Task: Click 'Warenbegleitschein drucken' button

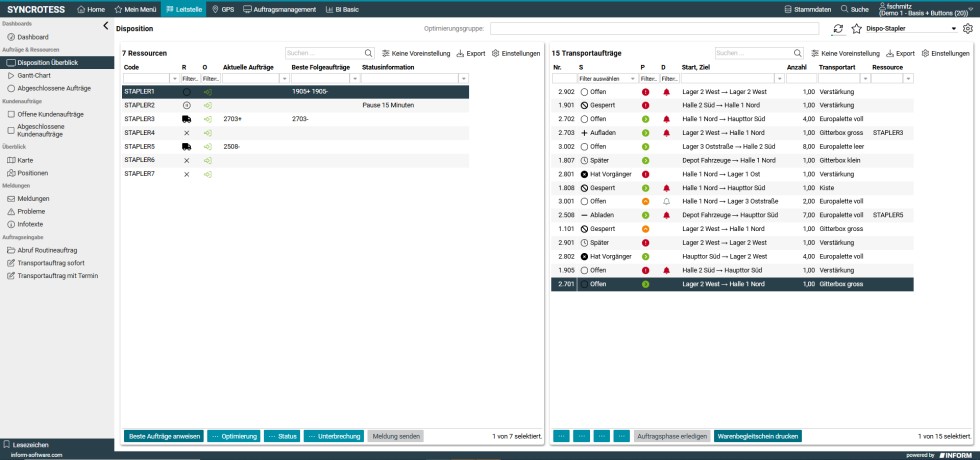Action: point(757,436)
